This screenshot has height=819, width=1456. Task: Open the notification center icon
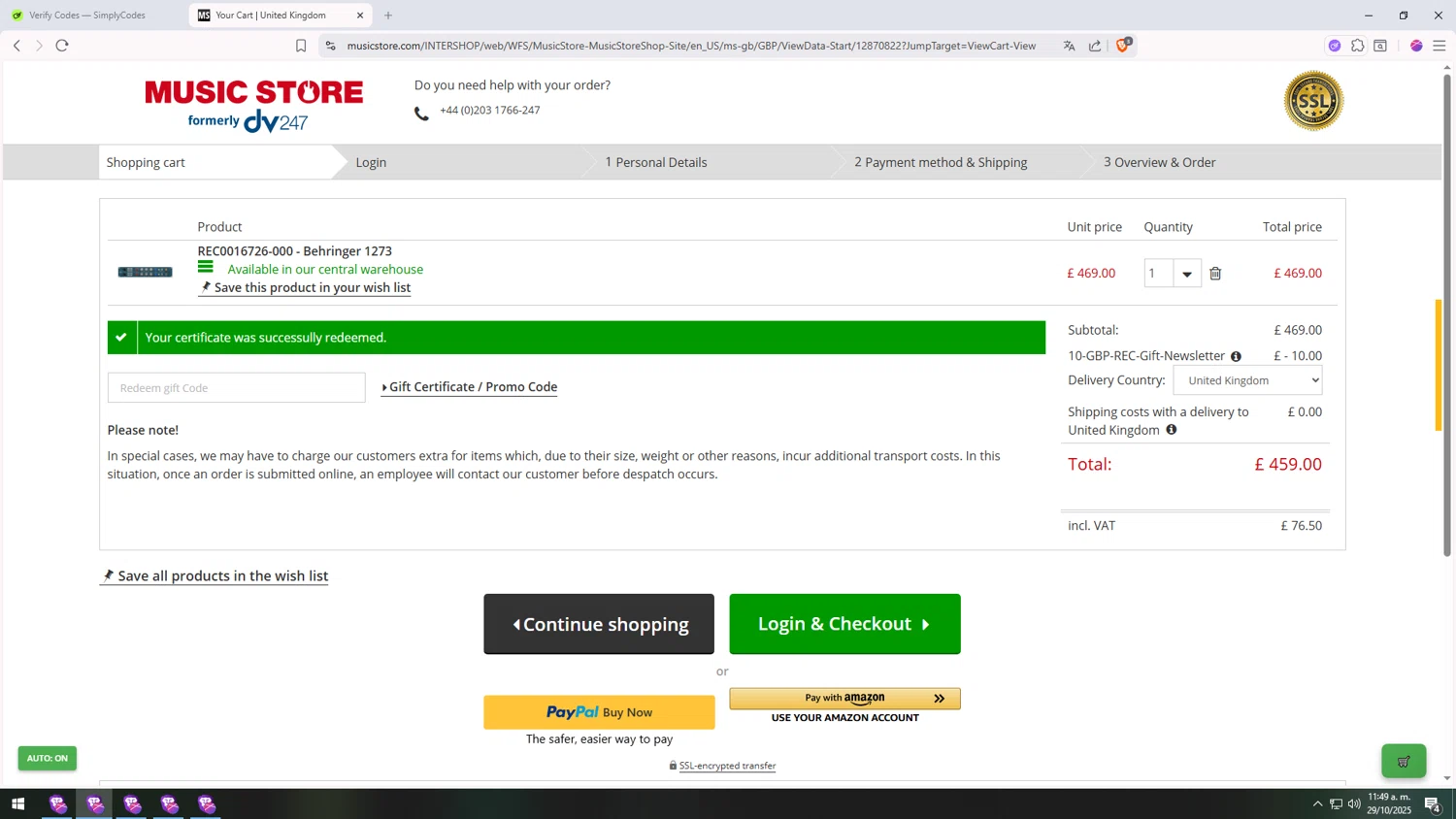click(x=1432, y=803)
